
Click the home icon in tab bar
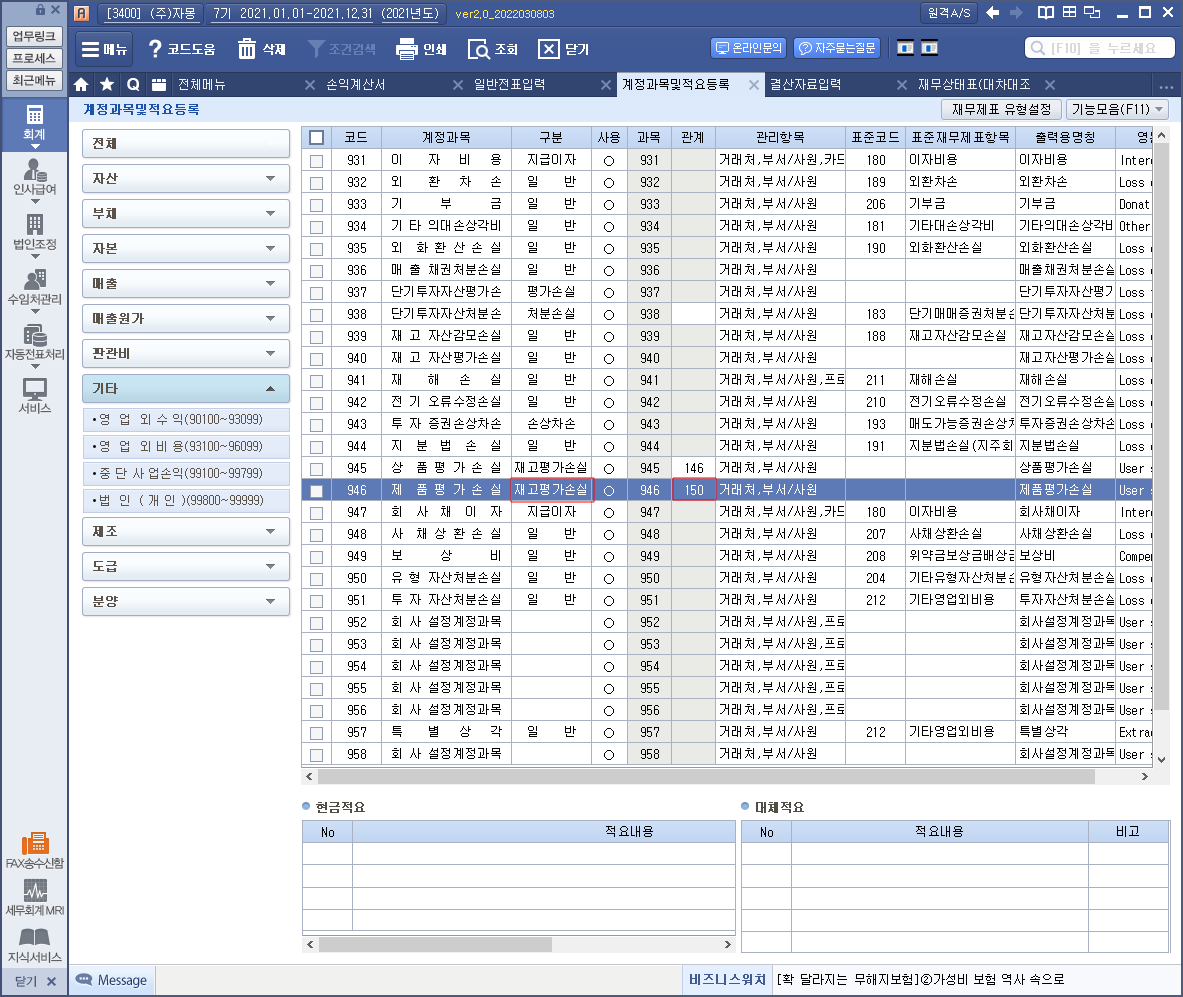[82, 84]
